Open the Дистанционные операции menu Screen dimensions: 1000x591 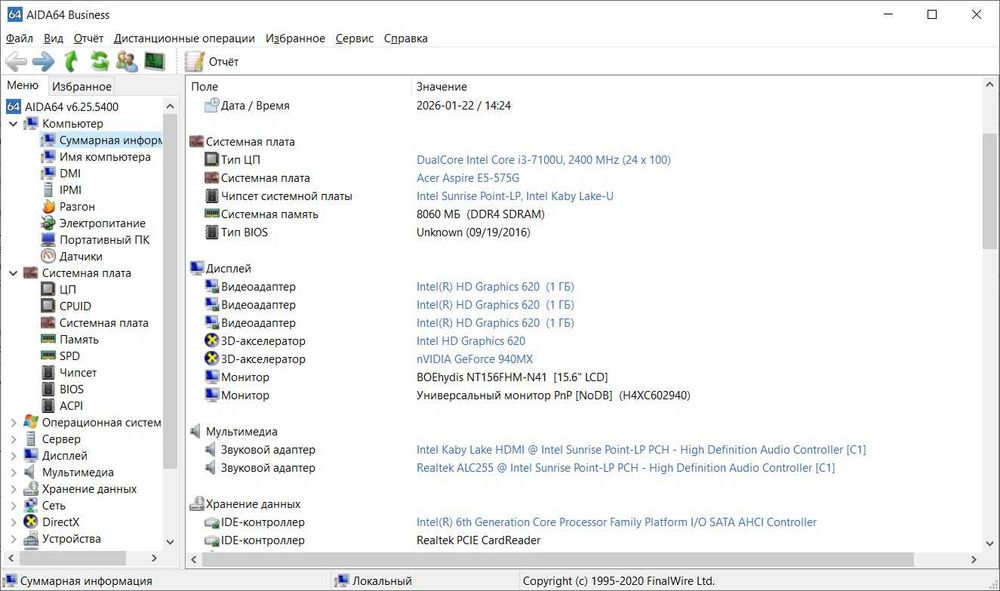click(184, 38)
